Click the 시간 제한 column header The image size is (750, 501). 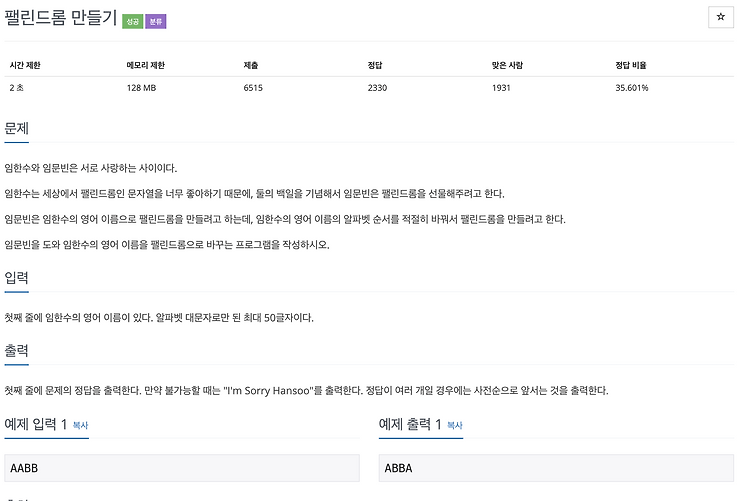coord(25,65)
